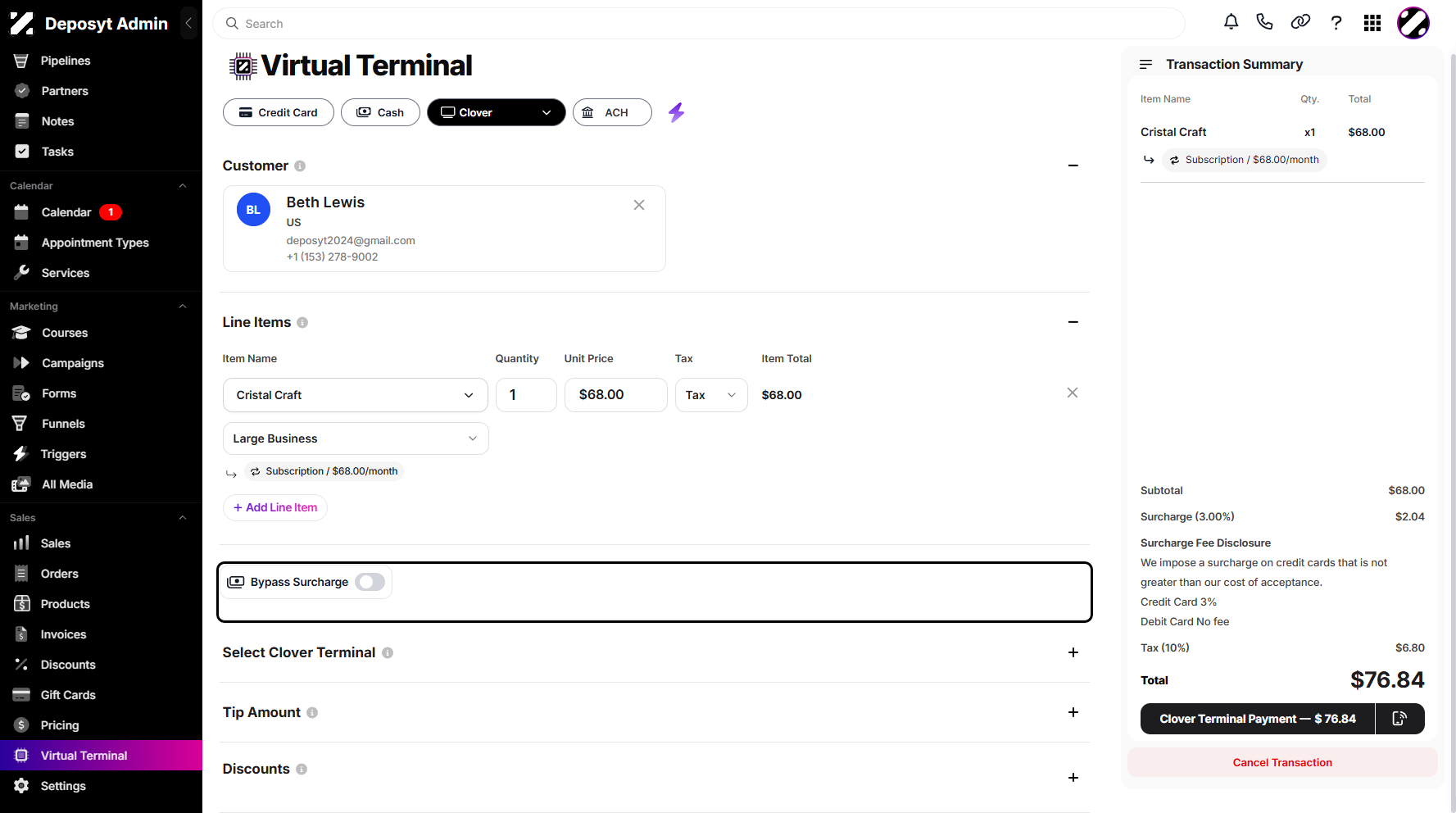This screenshot has width=1456, height=813.
Task: Click Add Line Item button
Action: point(275,507)
